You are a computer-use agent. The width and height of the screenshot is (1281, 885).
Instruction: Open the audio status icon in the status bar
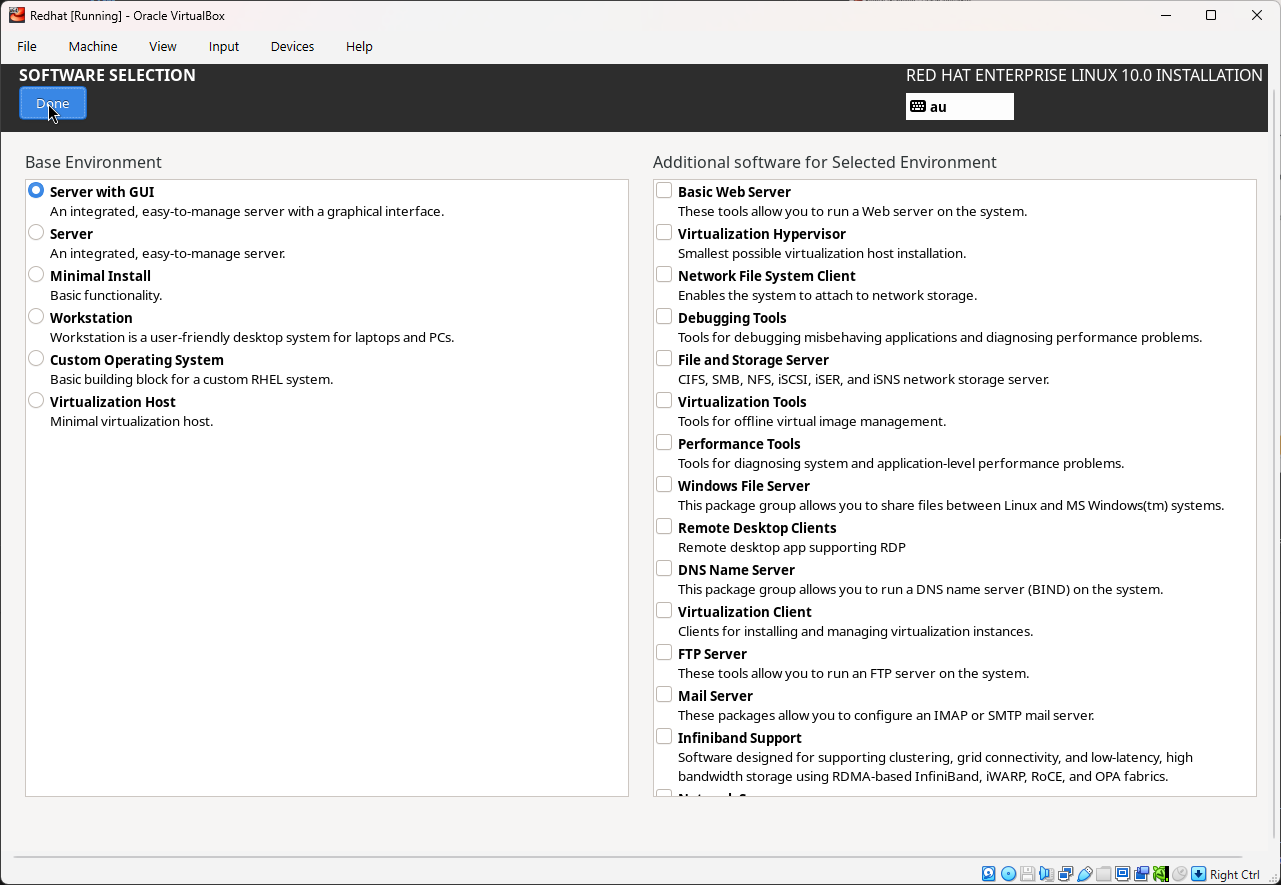(x=1046, y=873)
